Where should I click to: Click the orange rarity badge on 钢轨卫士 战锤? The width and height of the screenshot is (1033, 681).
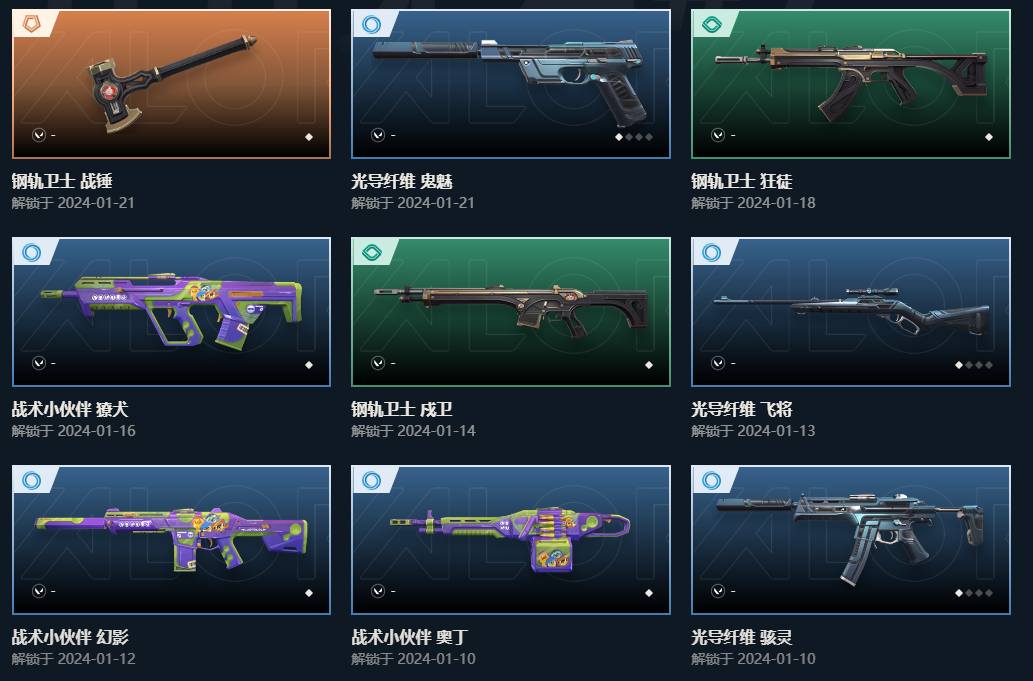pyautogui.click(x=31, y=24)
